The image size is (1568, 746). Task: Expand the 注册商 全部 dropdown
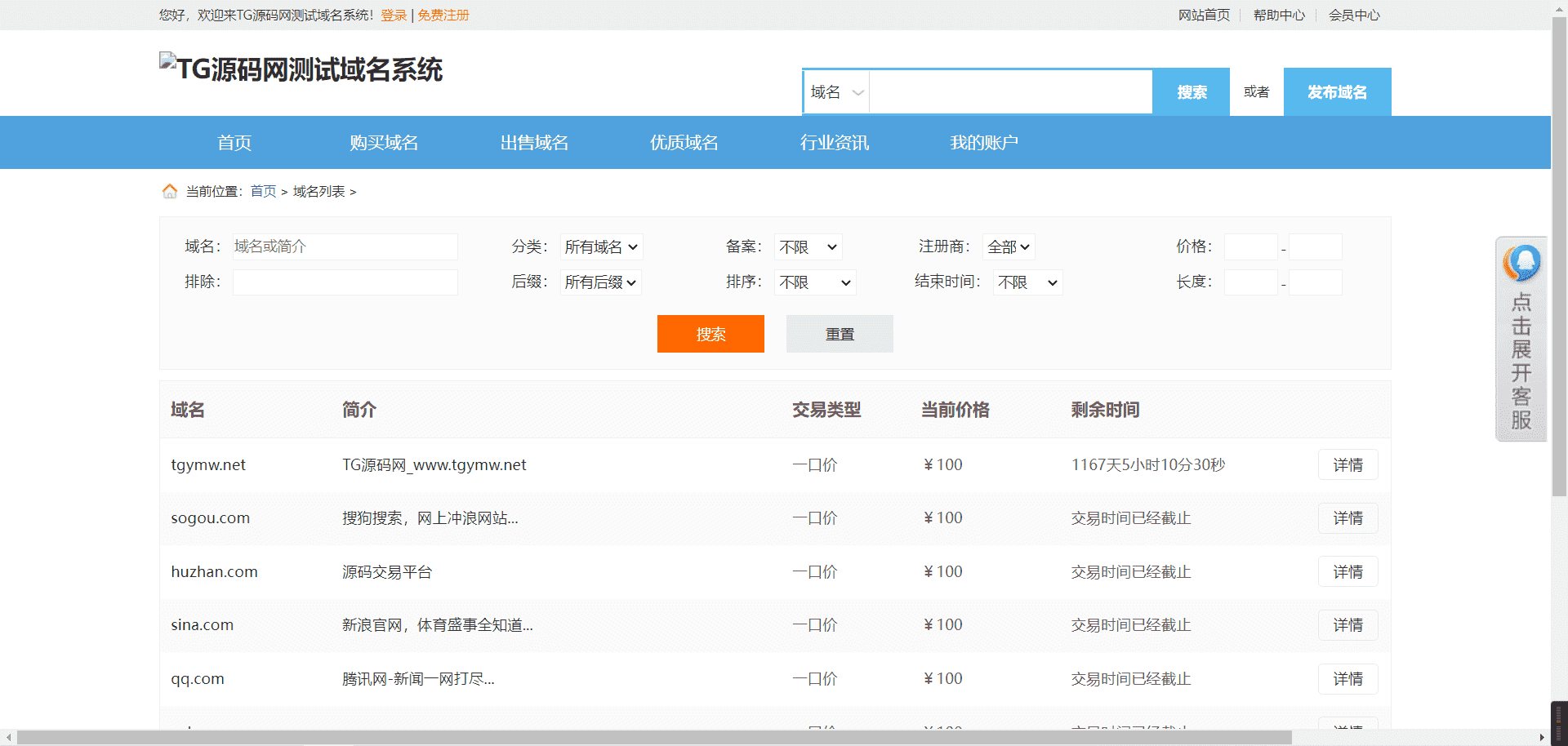(x=1009, y=246)
